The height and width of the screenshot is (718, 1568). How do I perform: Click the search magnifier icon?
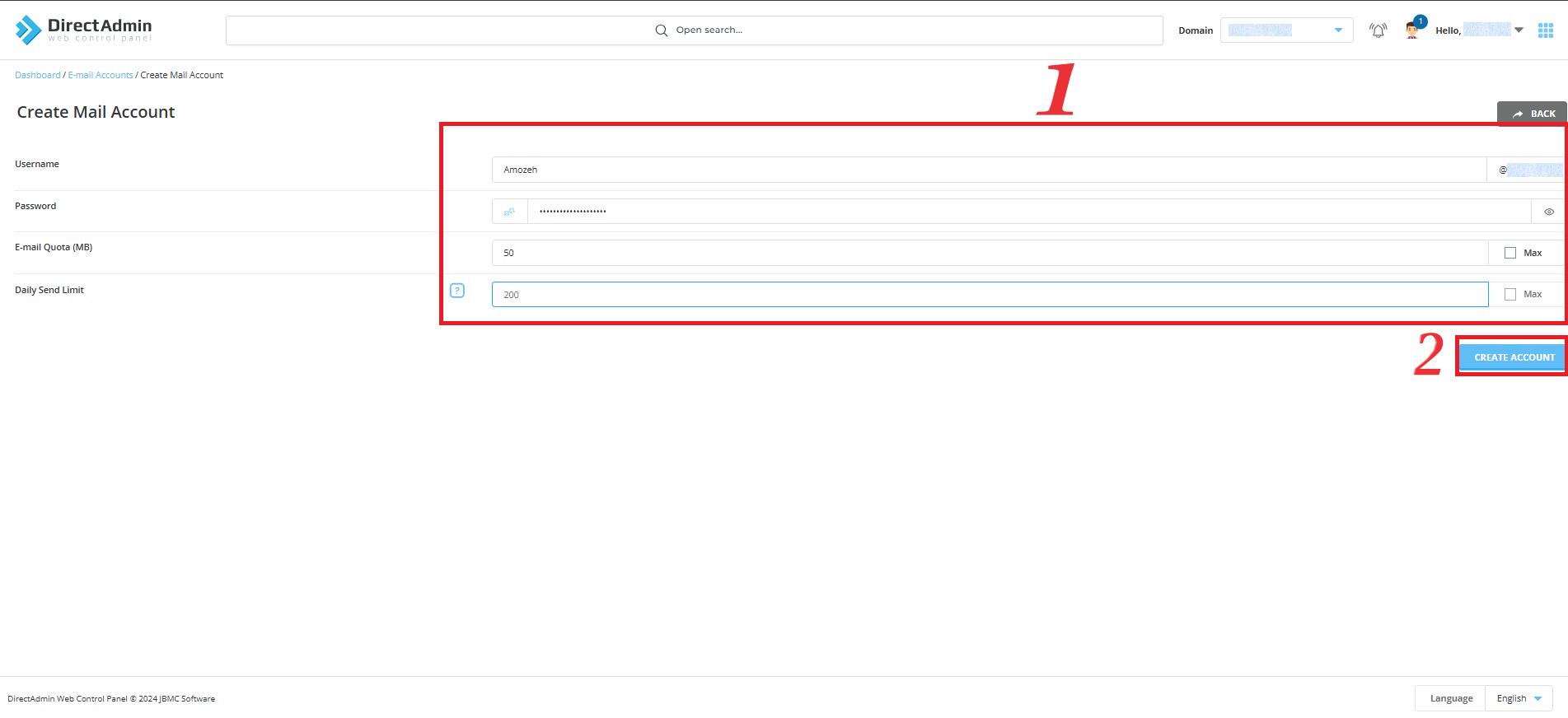(x=661, y=30)
